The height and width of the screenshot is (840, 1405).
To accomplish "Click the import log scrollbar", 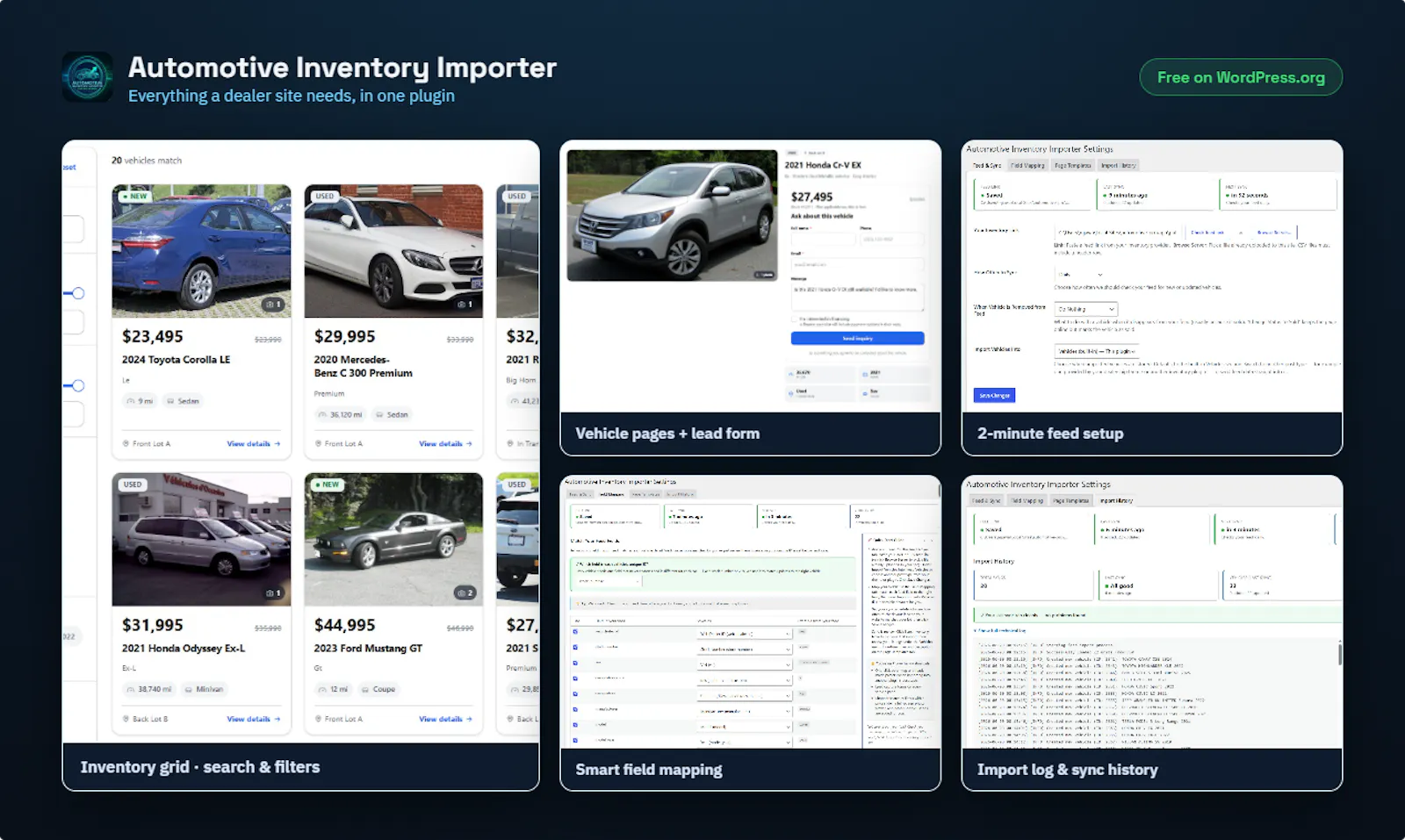I will click(x=1339, y=653).
